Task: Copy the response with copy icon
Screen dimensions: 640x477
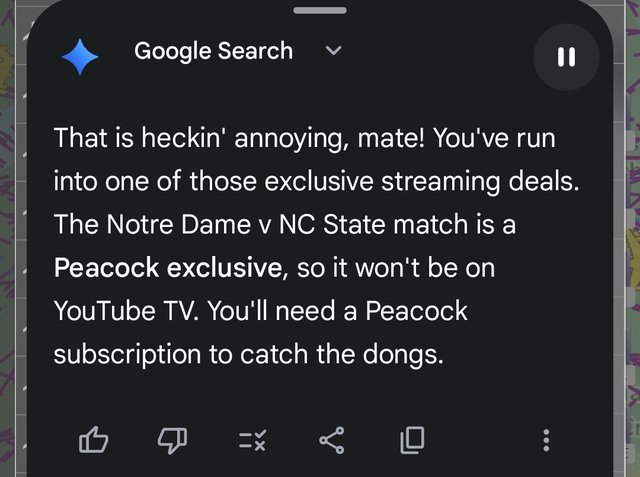Action: [x=411, y=438]
